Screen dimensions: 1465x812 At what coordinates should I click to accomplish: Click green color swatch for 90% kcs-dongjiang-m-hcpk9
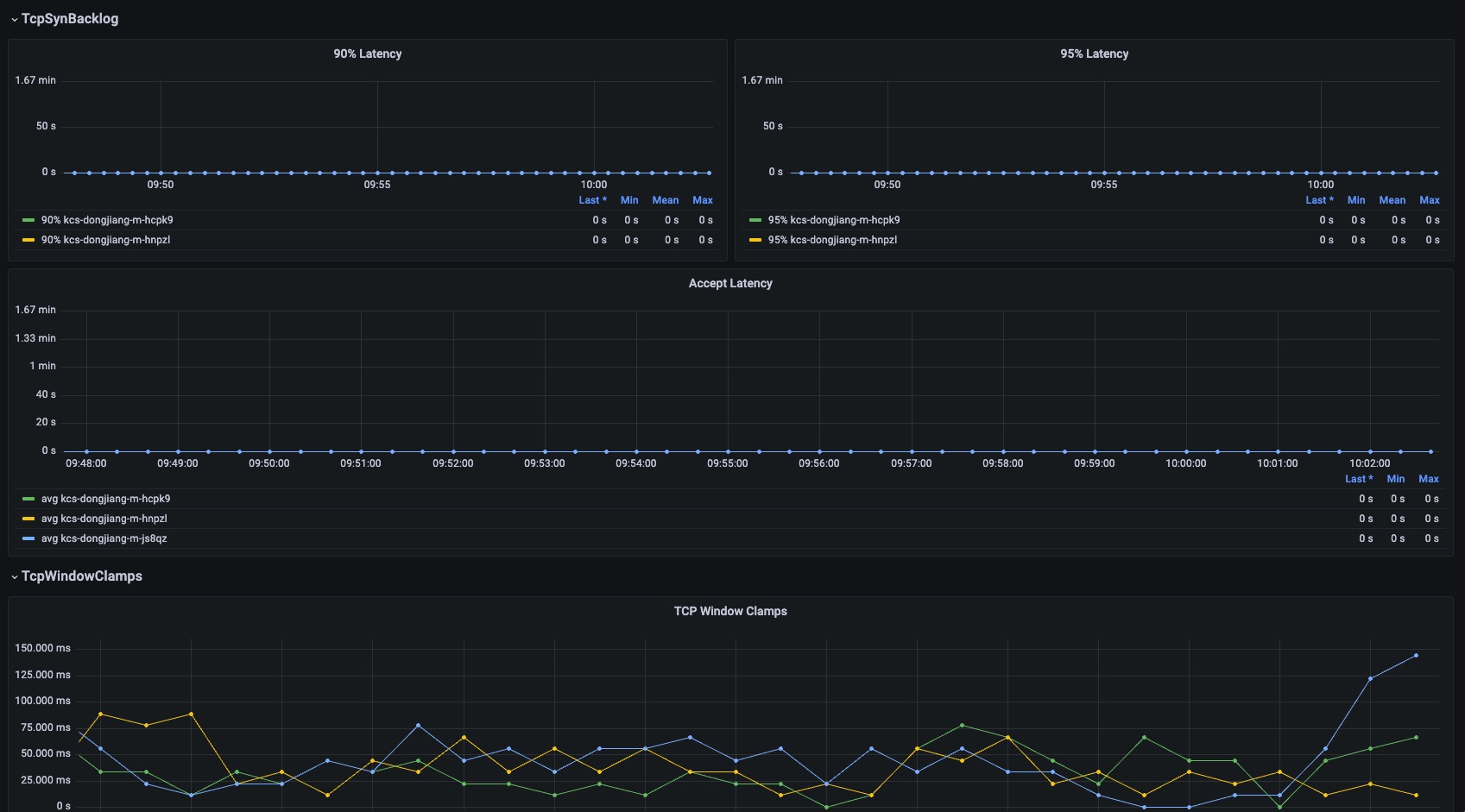point(28,220)
